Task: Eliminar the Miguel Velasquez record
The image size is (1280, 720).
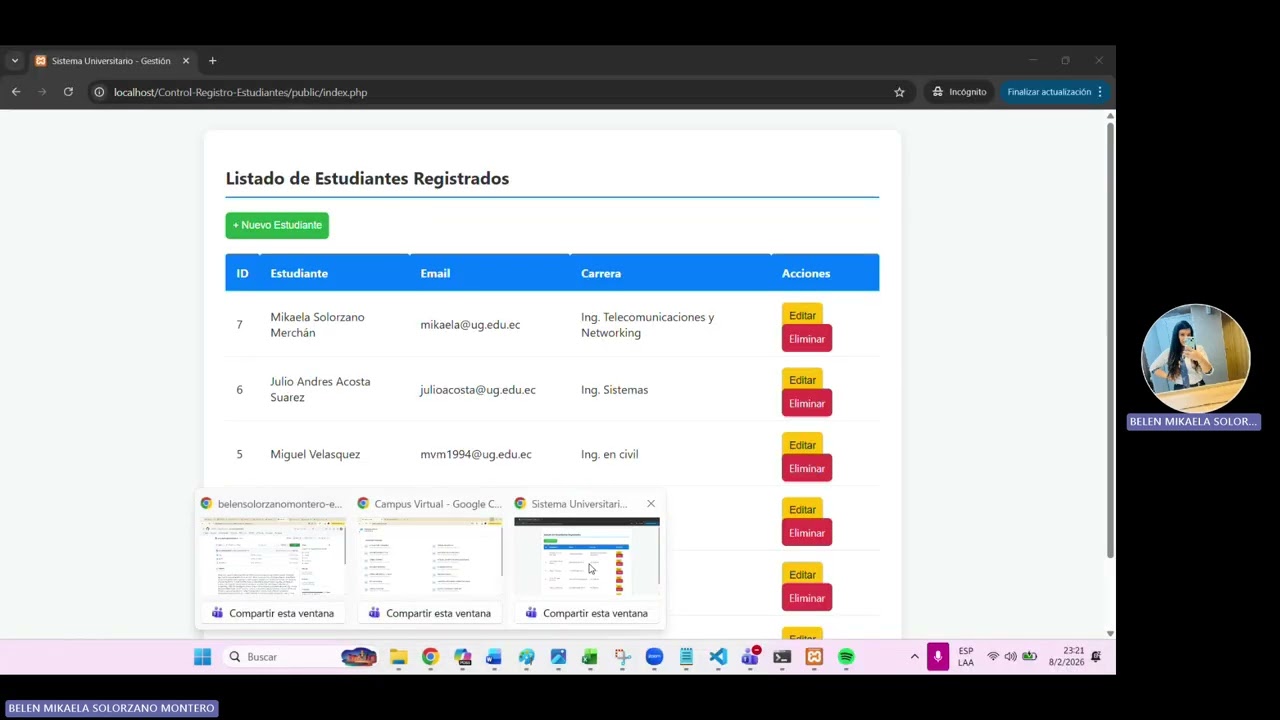Action: [806, 469]
